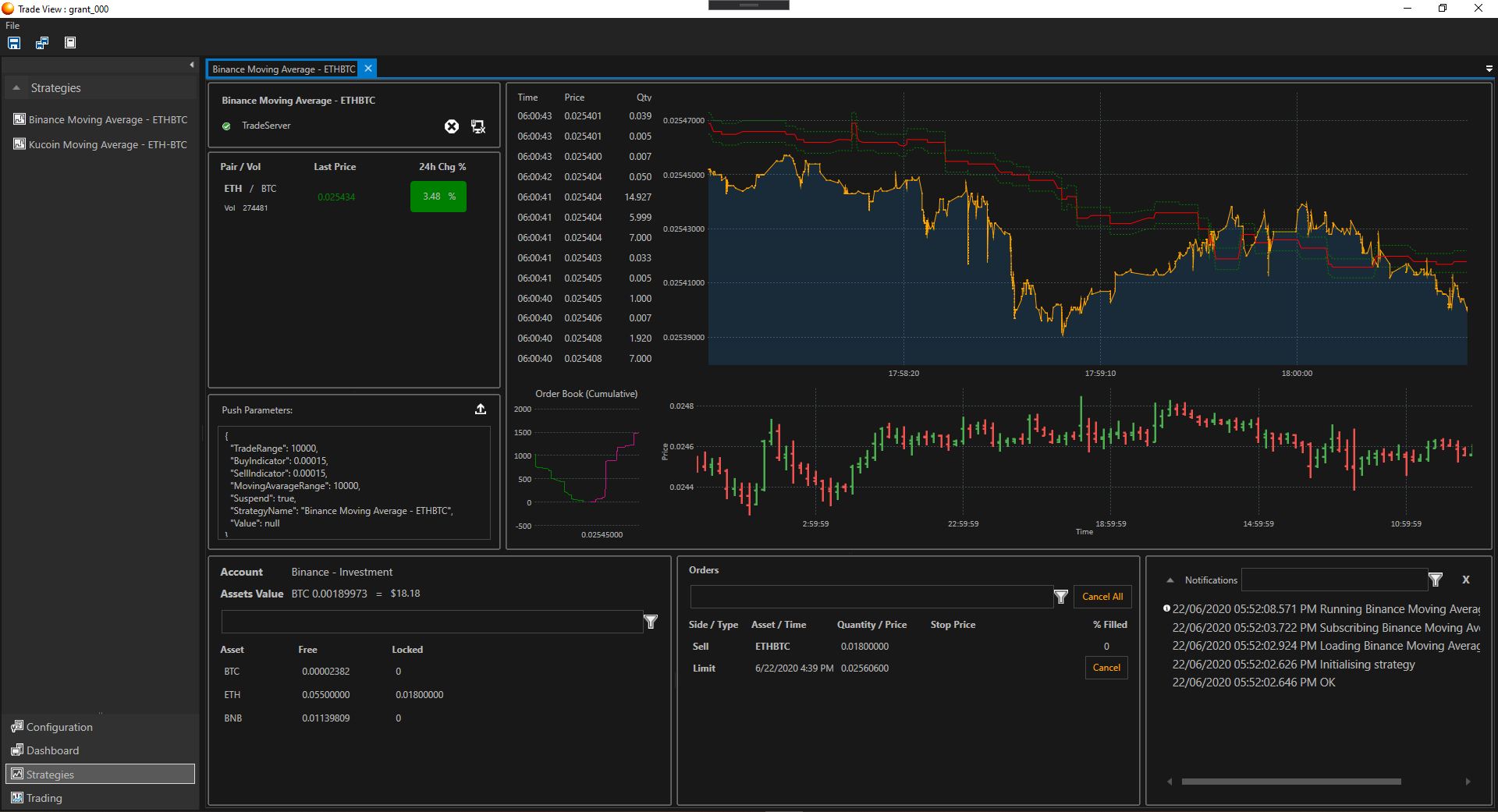Click the notifications scroll left arrow
This screenshot has height=812, width=1498.
[x=1170, y=782]
